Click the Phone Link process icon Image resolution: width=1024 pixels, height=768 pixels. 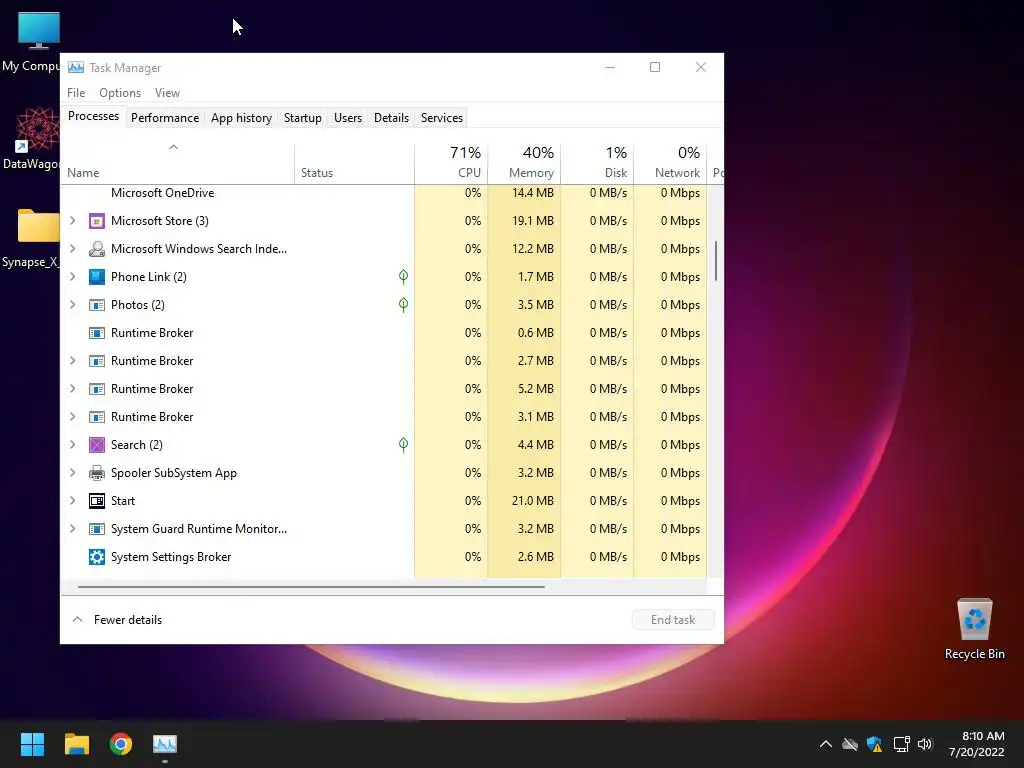coord(97,277)
